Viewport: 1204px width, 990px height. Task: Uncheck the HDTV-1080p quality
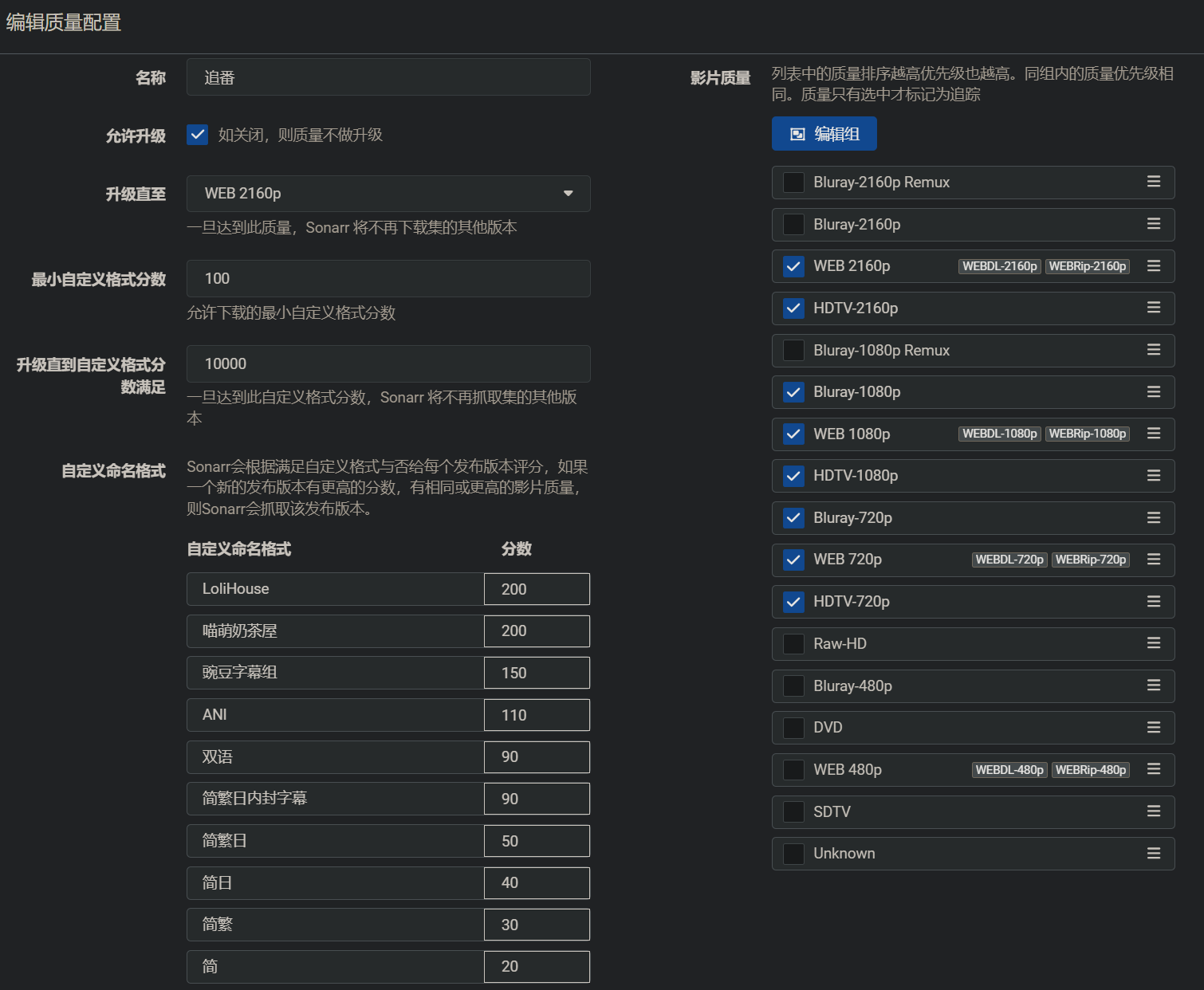[793, 476]
